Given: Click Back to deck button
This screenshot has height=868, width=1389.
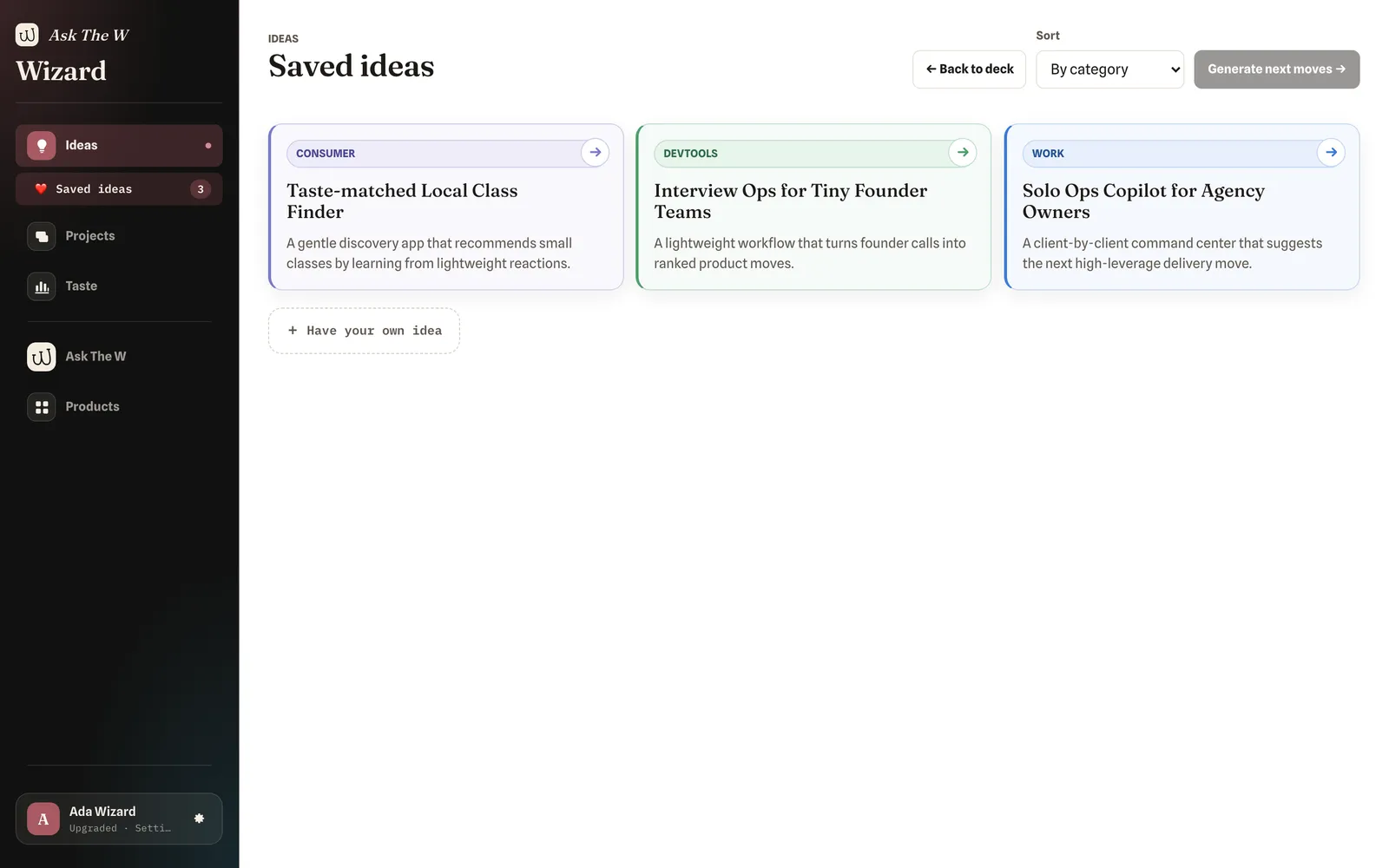Looking at the screenshot, I should tap(969, 69).
